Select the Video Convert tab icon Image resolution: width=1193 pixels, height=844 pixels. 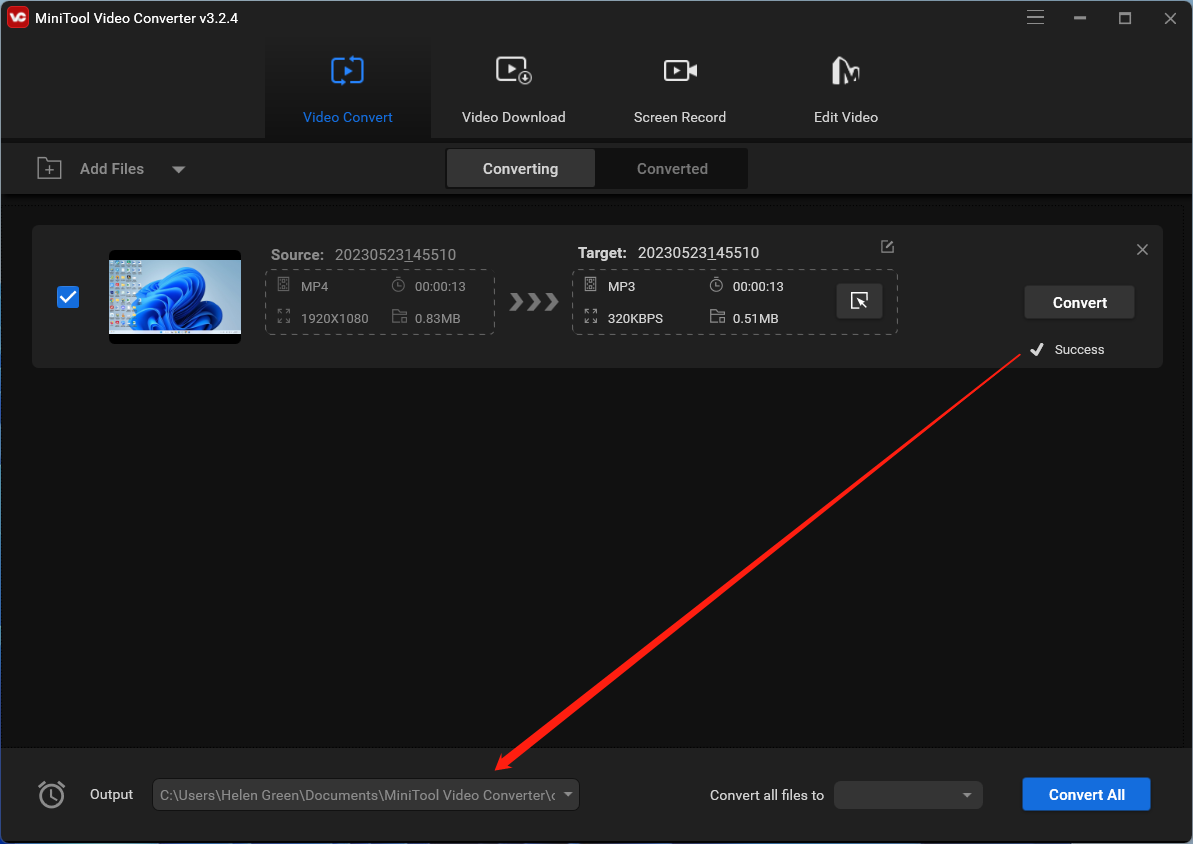pyautogui.click(x=347, y=70)
